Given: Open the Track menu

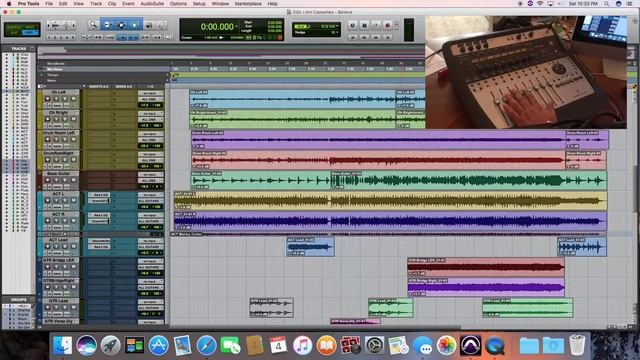Looking at the screenshot, I should click(96, 4).
